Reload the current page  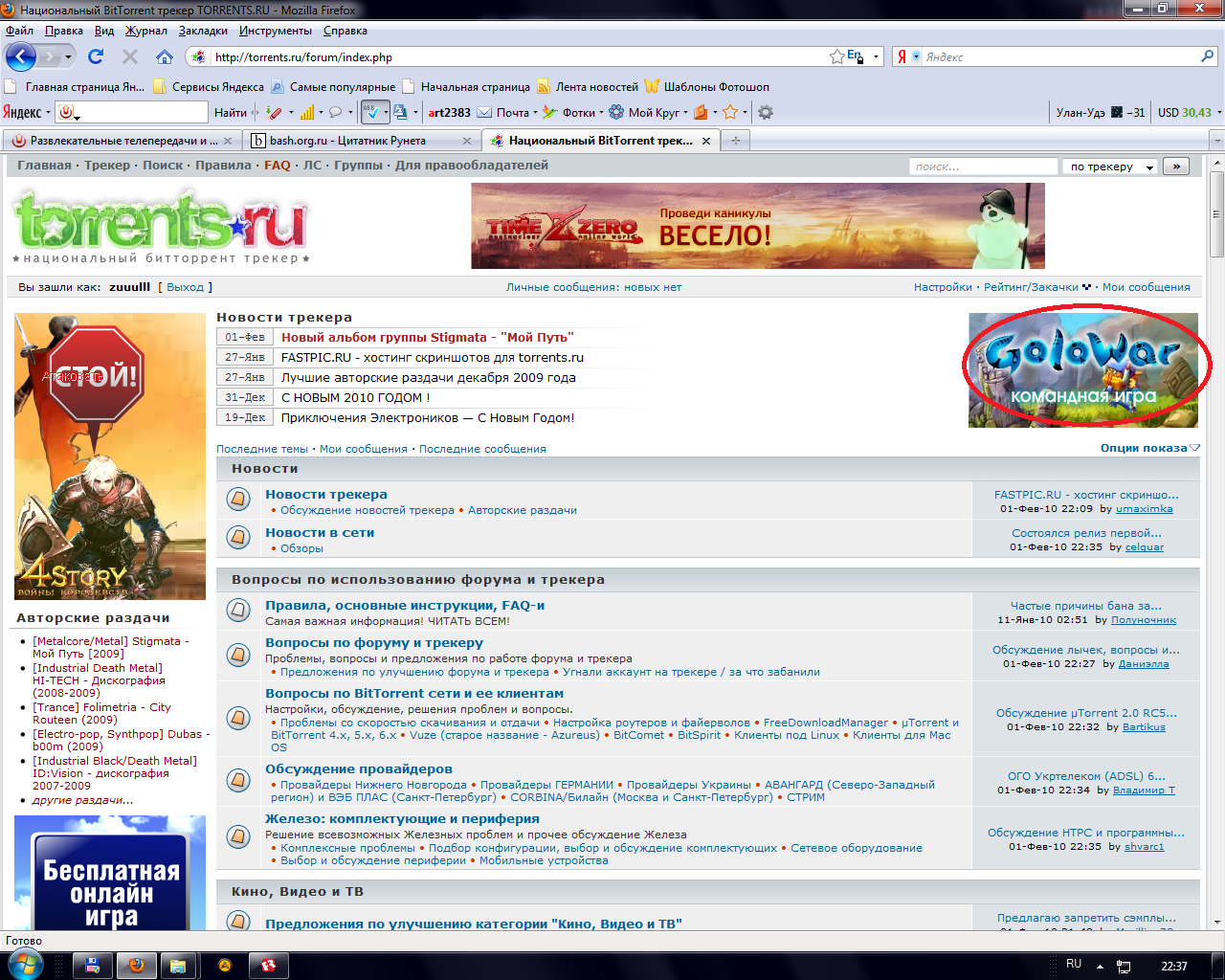point(96,56)
